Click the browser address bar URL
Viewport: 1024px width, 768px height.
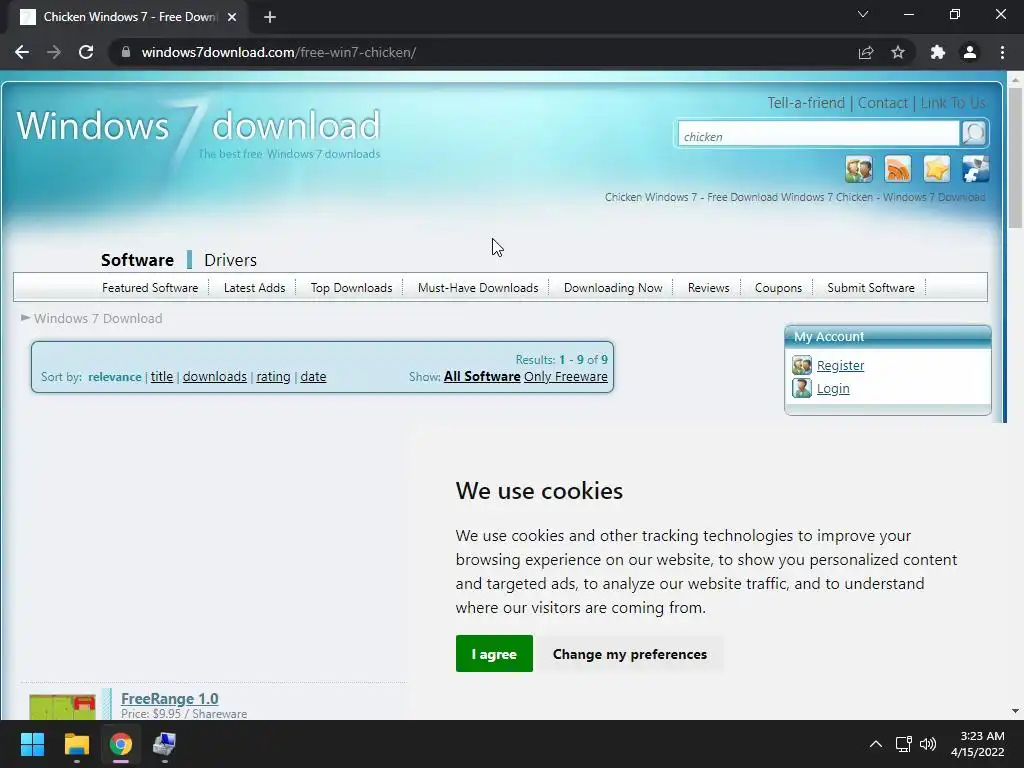(x=279, y=52)
